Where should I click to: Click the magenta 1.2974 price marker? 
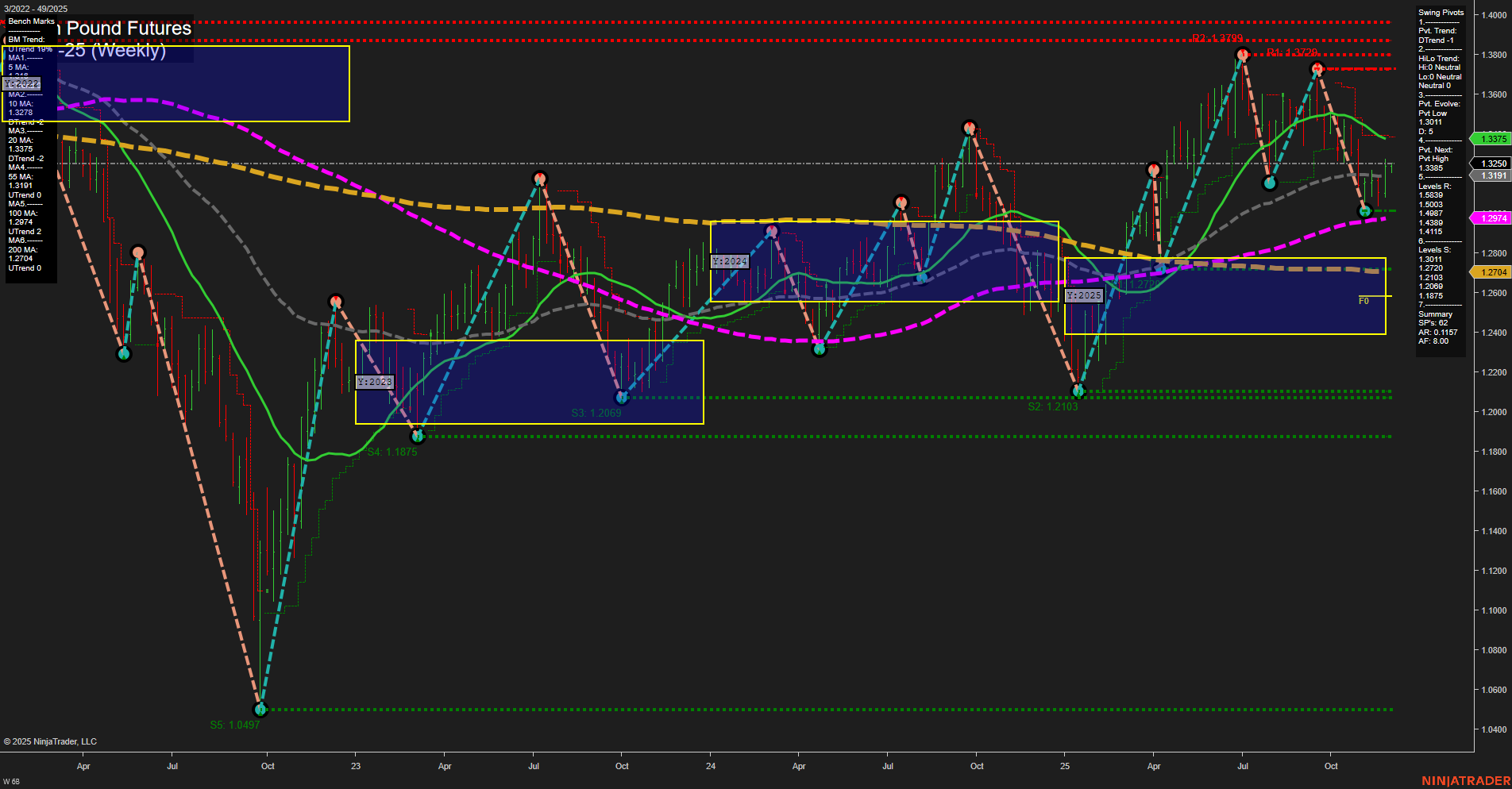click(x=1491, y=217)
